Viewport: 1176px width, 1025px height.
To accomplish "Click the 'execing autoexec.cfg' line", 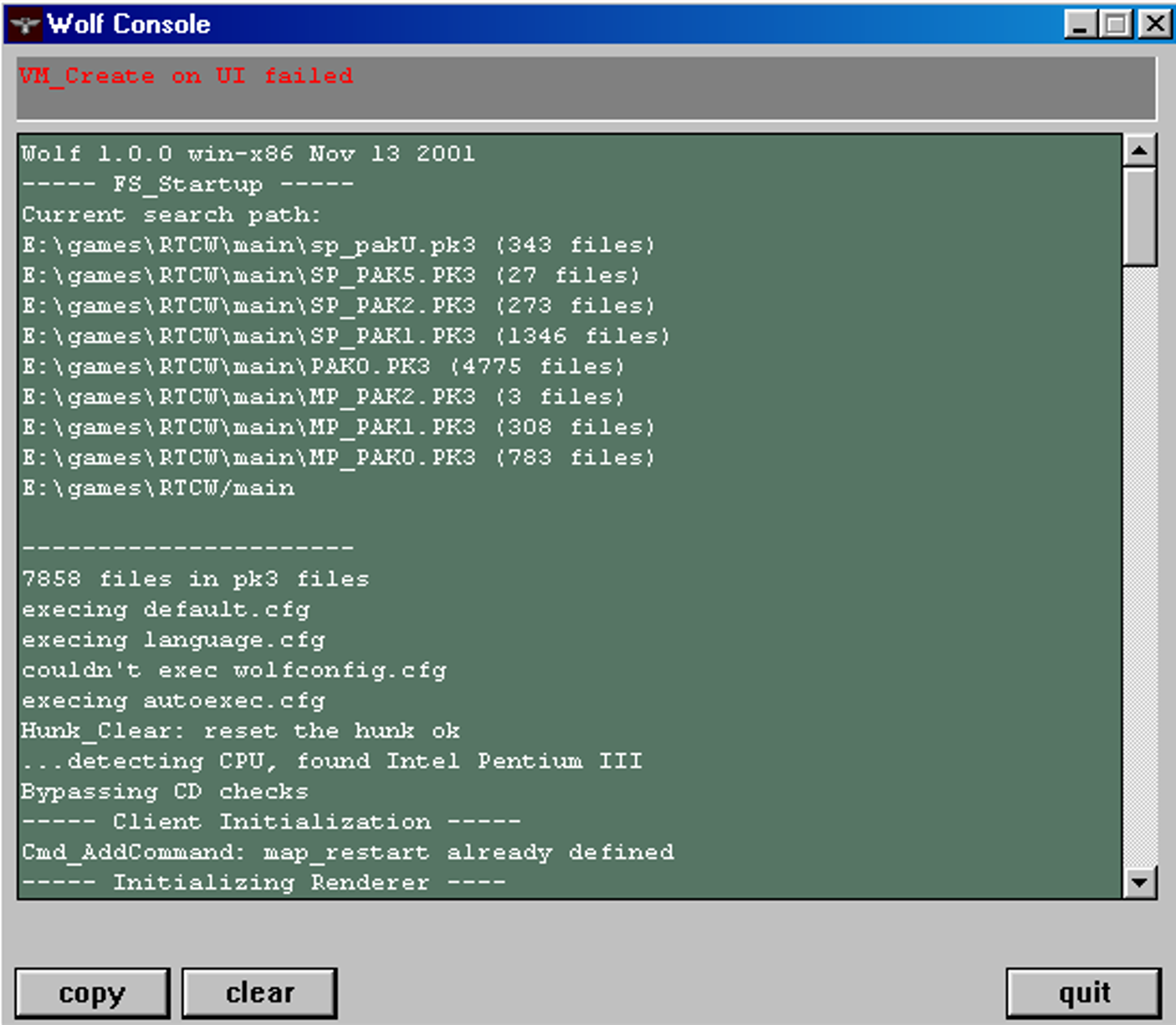I will pos(173,701).
